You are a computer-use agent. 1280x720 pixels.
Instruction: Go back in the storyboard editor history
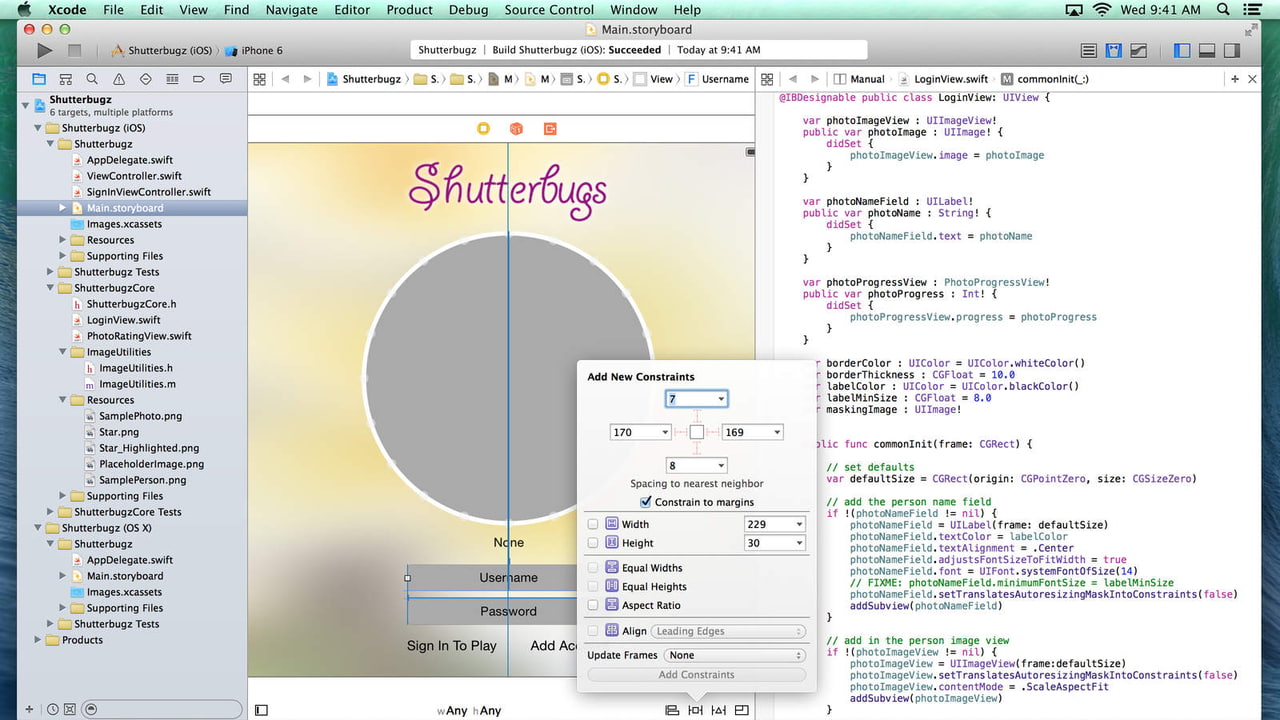tap(285, 79)
